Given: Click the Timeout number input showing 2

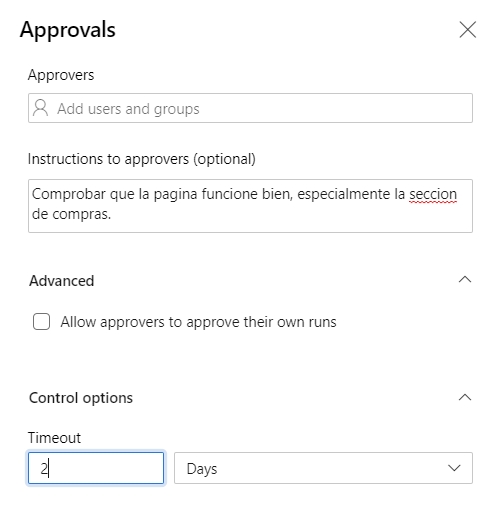Looking at the screenshot, I should 96,468.
